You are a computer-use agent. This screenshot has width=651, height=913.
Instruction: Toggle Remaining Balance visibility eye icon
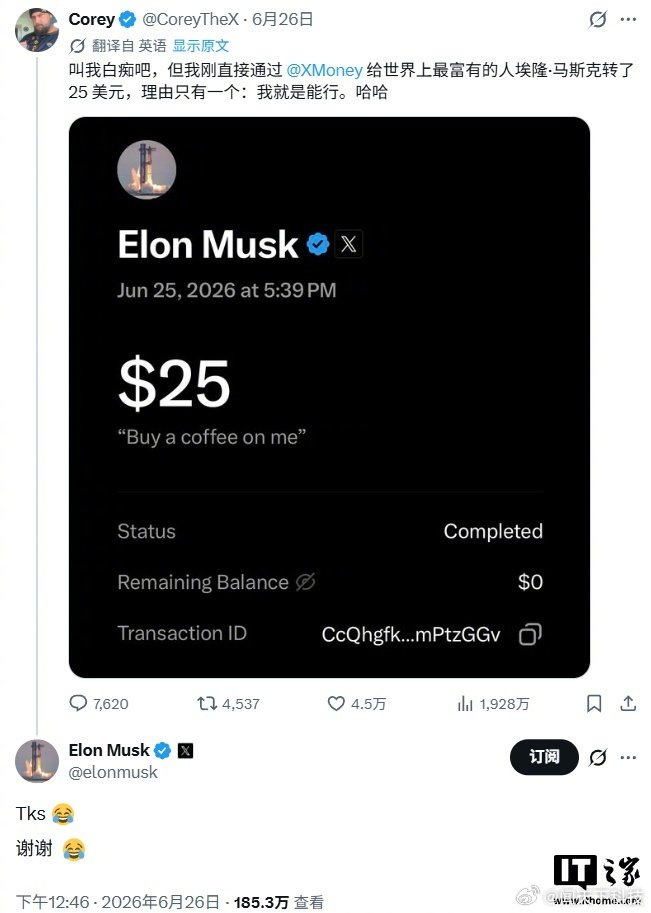(x=306, y=582)
